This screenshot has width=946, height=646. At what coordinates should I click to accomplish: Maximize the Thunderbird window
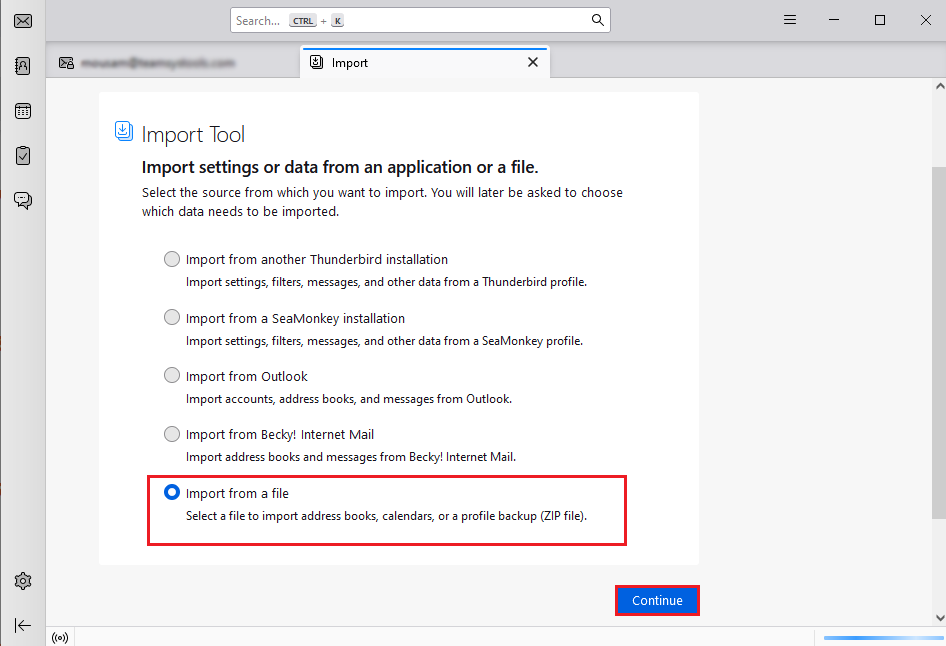pos(880,20)
